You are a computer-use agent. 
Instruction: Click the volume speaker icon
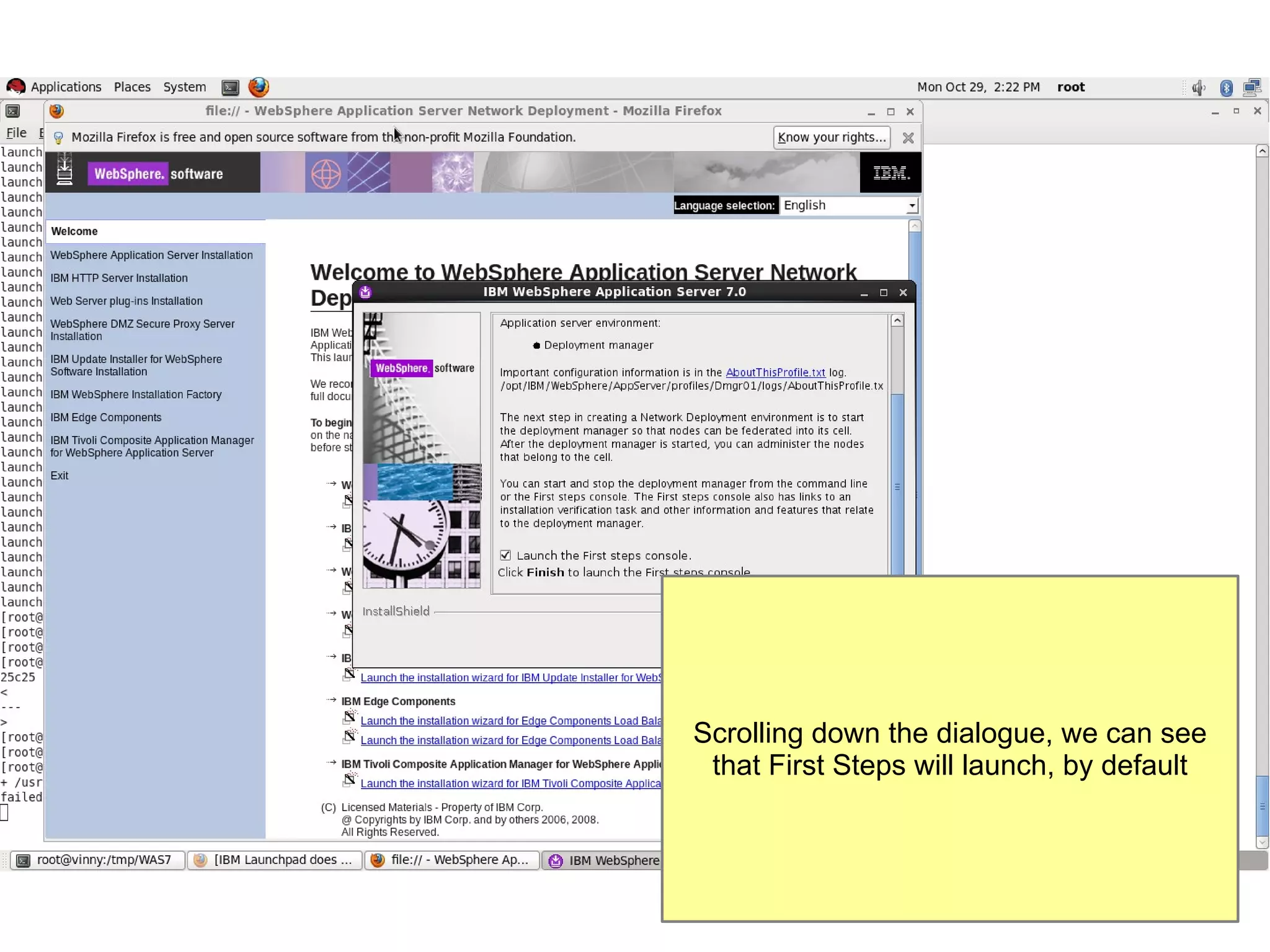[x=1199, y=87]
